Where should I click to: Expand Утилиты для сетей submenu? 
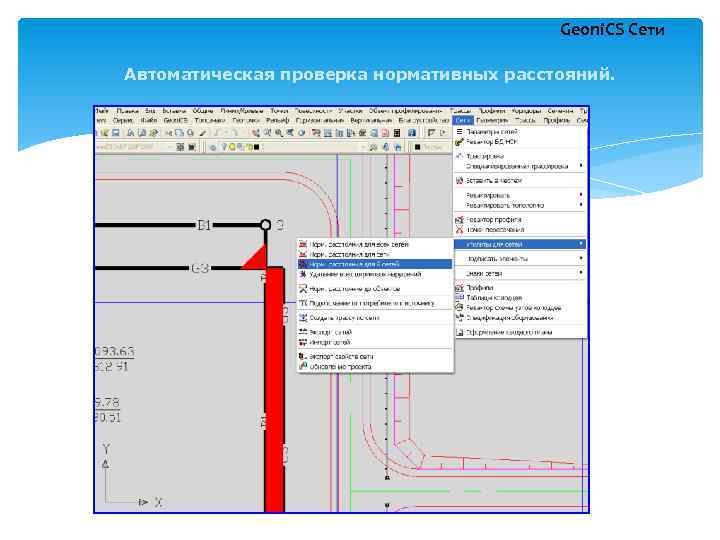[520, 244]
